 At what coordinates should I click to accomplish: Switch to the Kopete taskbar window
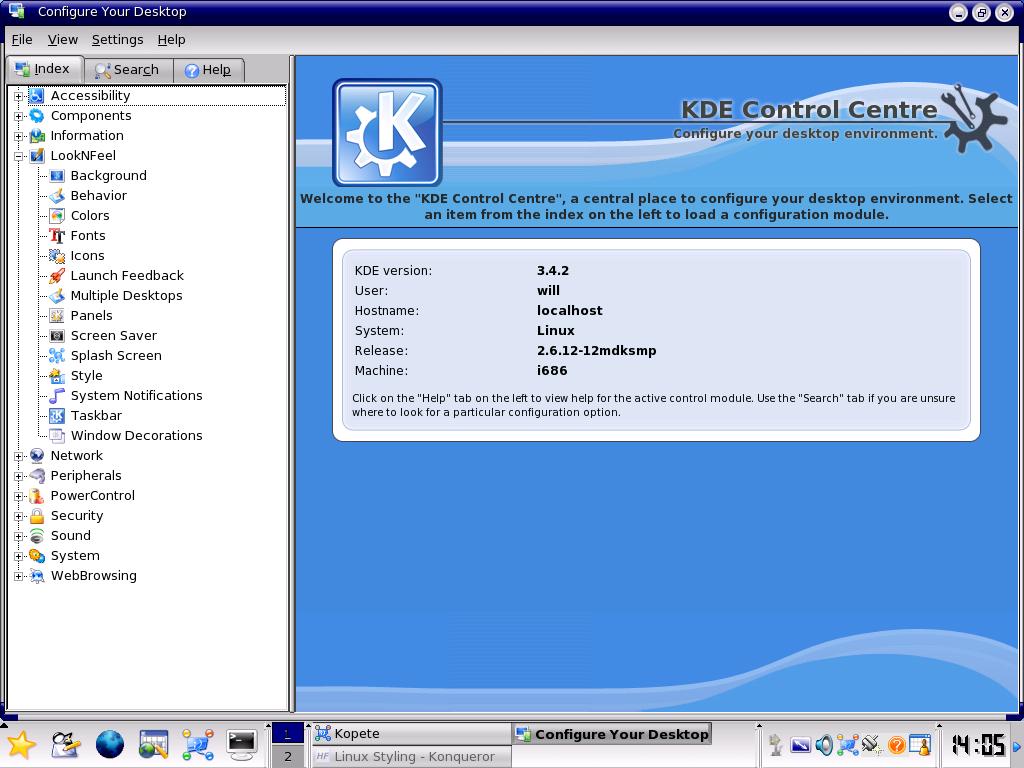411,734
